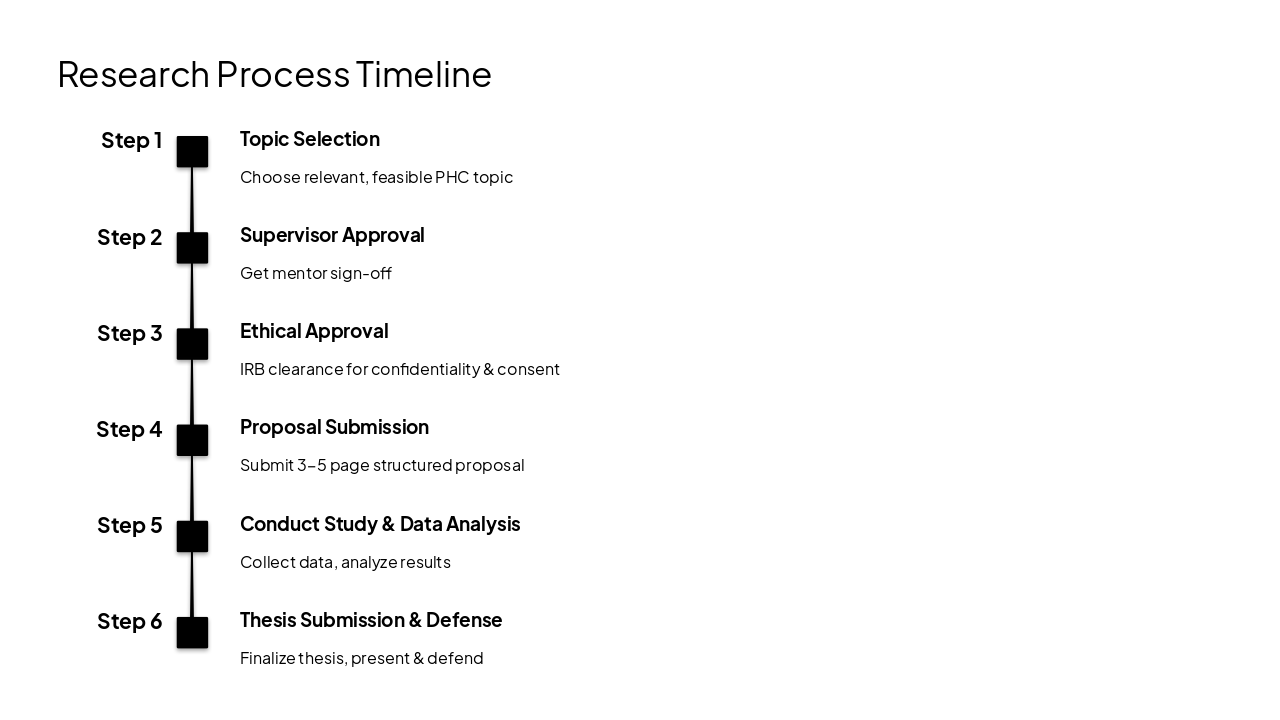Select the 'Ethical Approval' heading text
Viewport: 1280px width, 720px height.
[x=314, y=331]
